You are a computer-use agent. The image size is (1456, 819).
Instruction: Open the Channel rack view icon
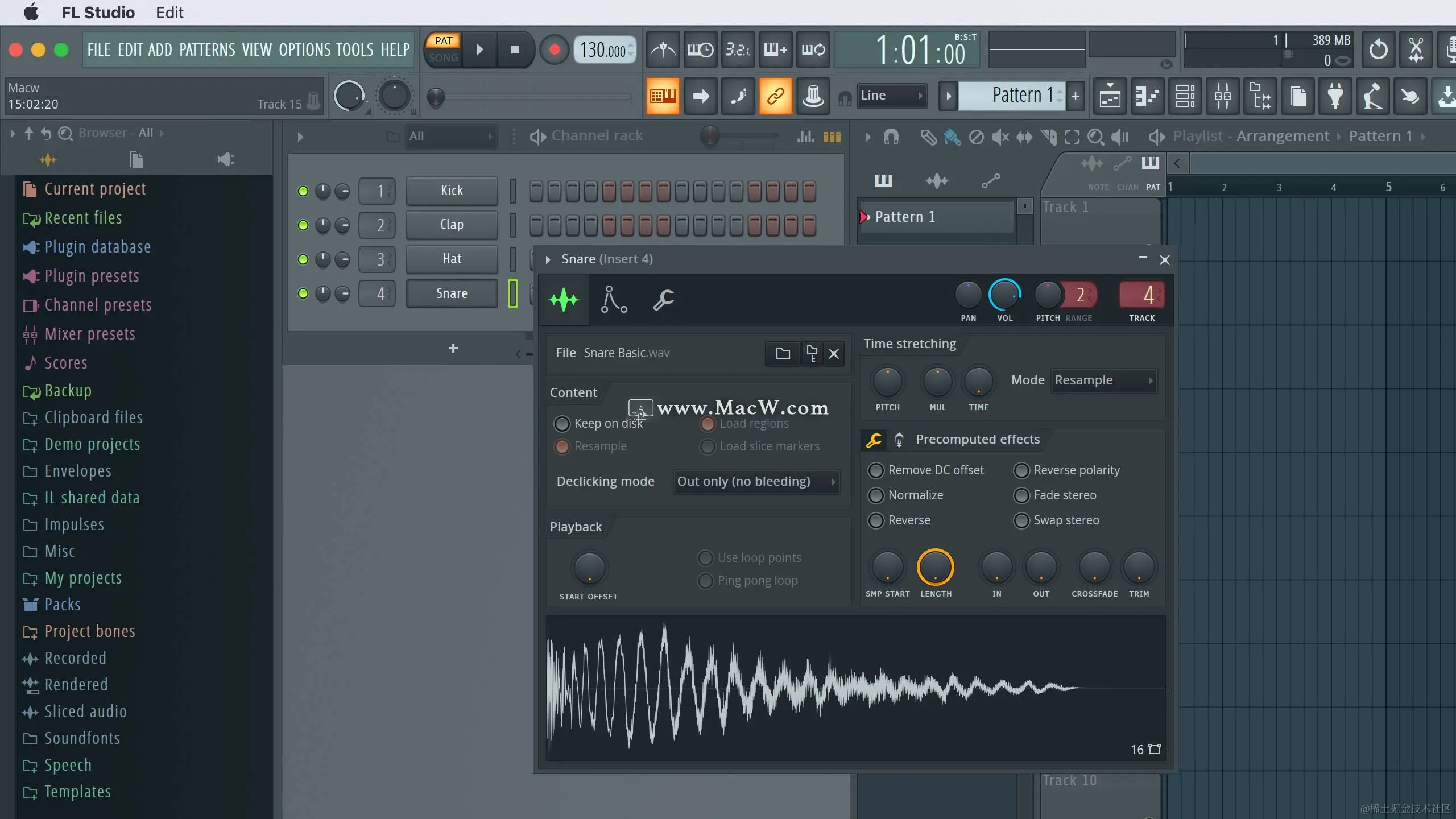coord(1185,96)
